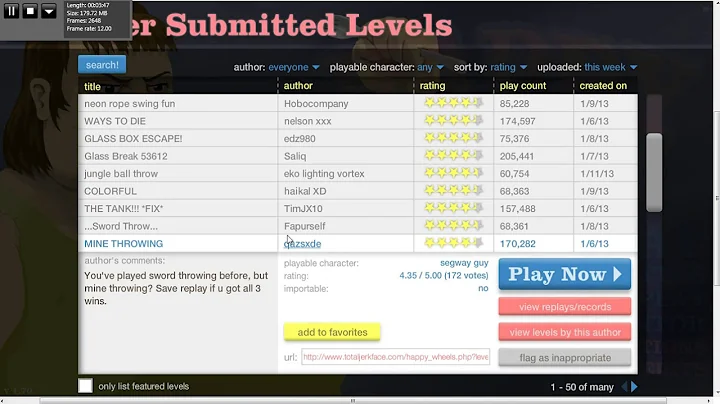
Task: Pause the screen recording
Action: pyautogui.click(x=11, y=11)
